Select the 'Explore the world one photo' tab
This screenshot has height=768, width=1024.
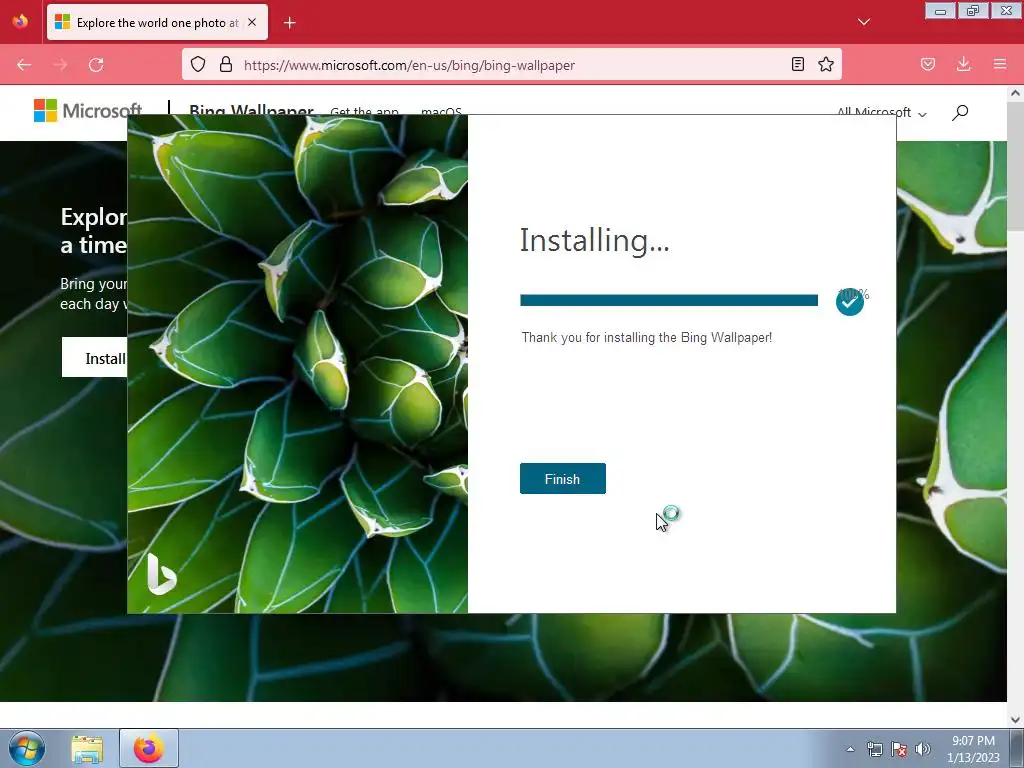point(157,22)
